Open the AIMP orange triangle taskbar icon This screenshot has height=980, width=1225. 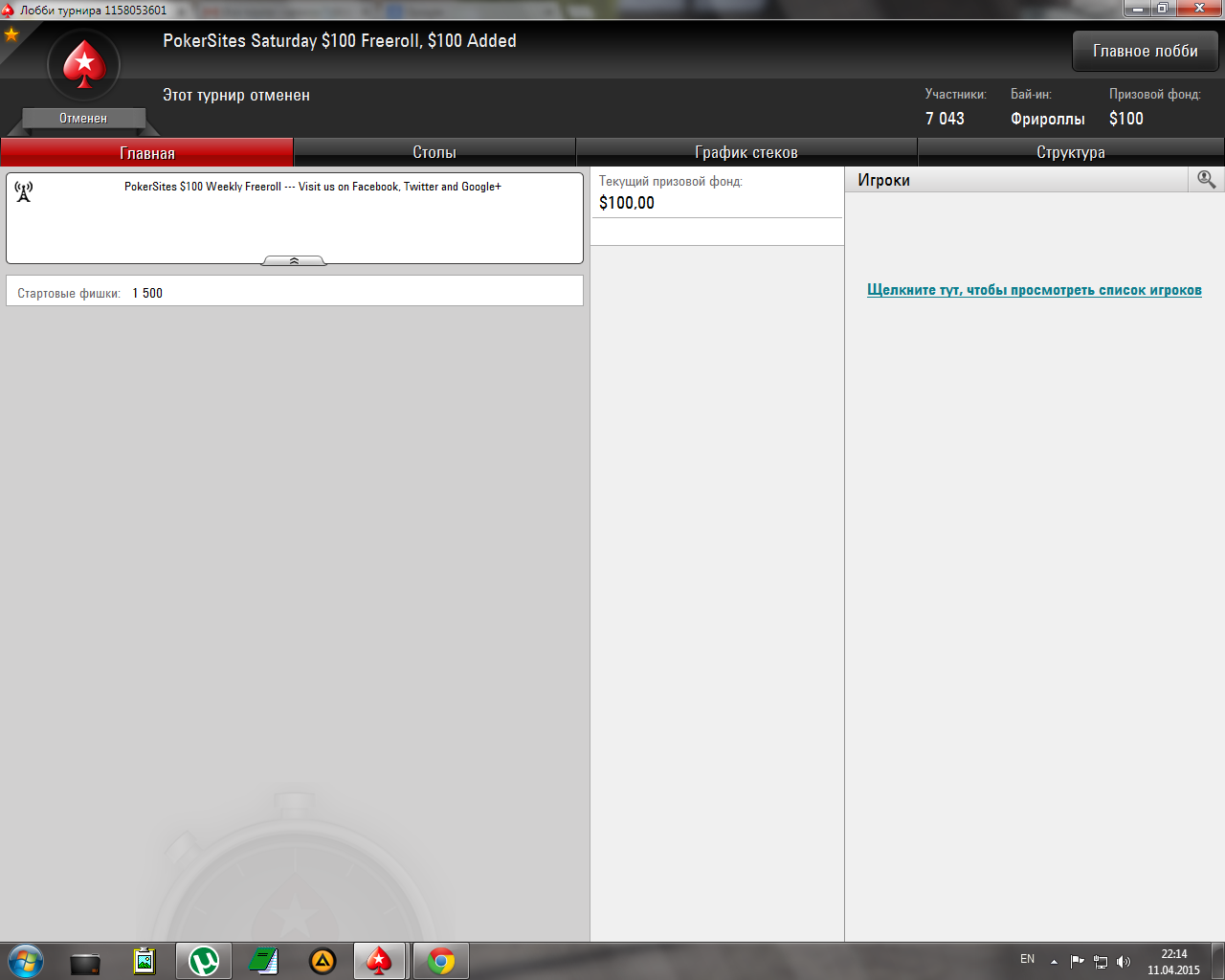[x=323, y=961]
